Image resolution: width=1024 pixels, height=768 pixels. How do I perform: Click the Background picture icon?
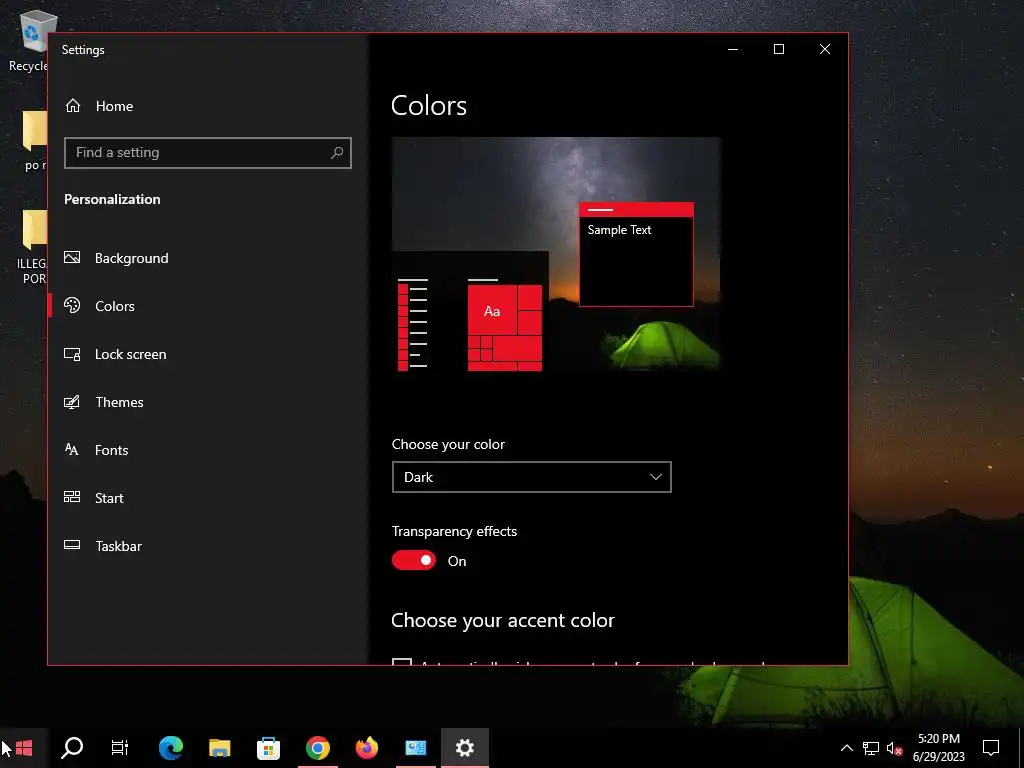tap(72, 257)
